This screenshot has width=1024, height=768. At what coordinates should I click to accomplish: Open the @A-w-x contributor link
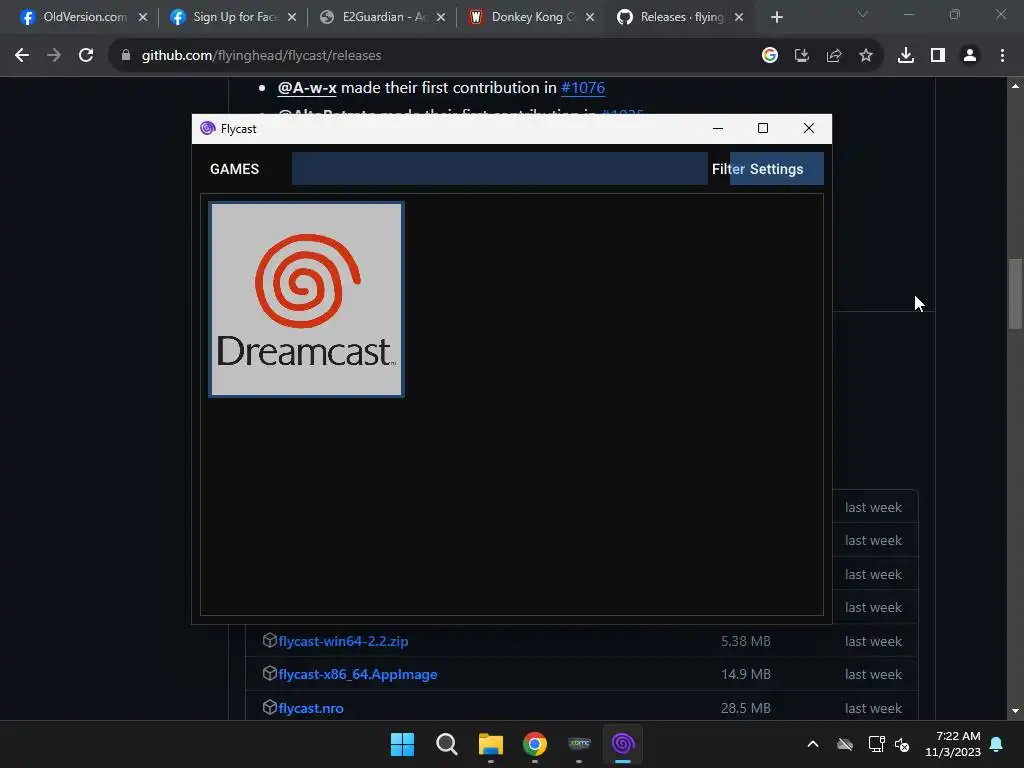307,88
